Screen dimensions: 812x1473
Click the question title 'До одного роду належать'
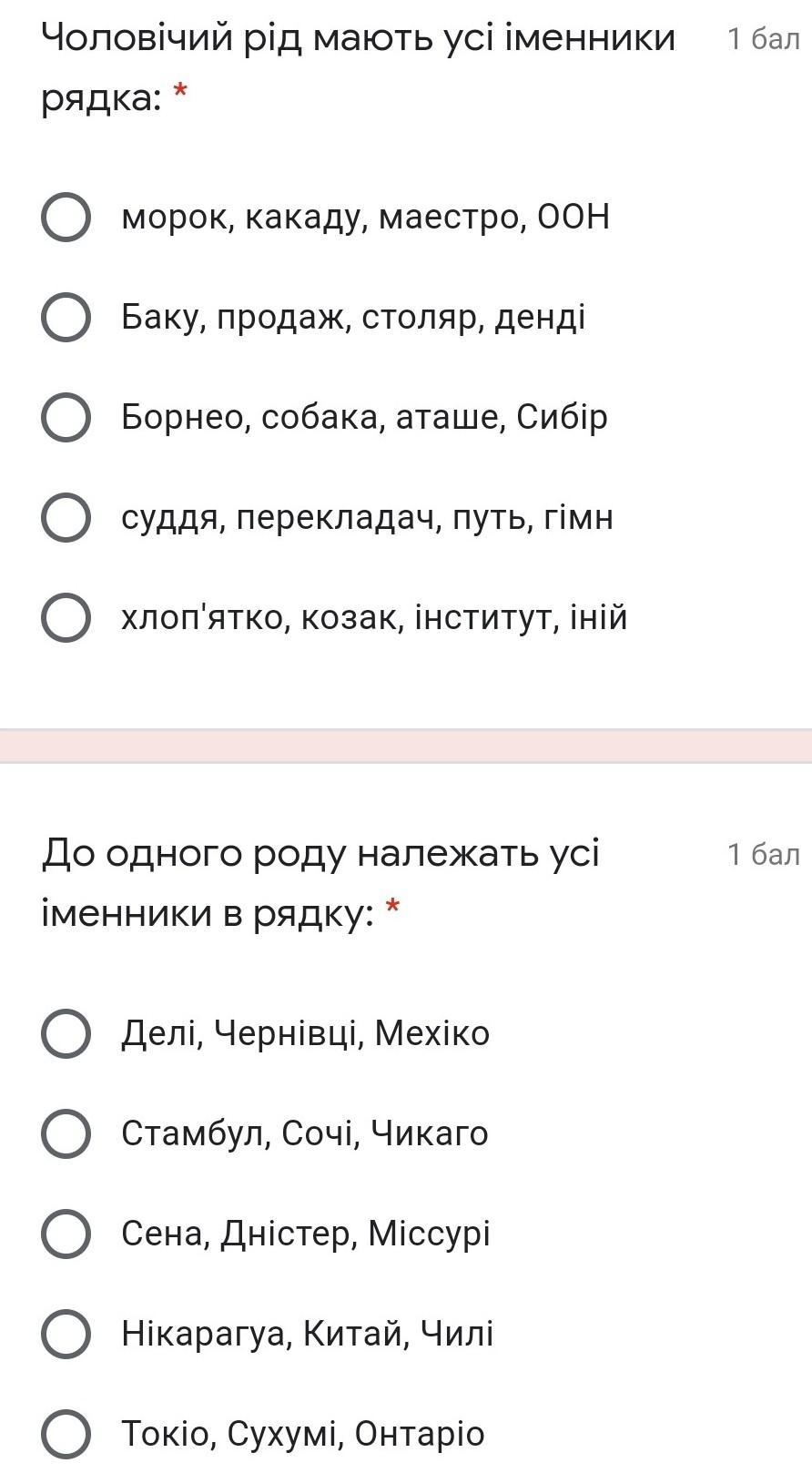click(x=320, y=854)
